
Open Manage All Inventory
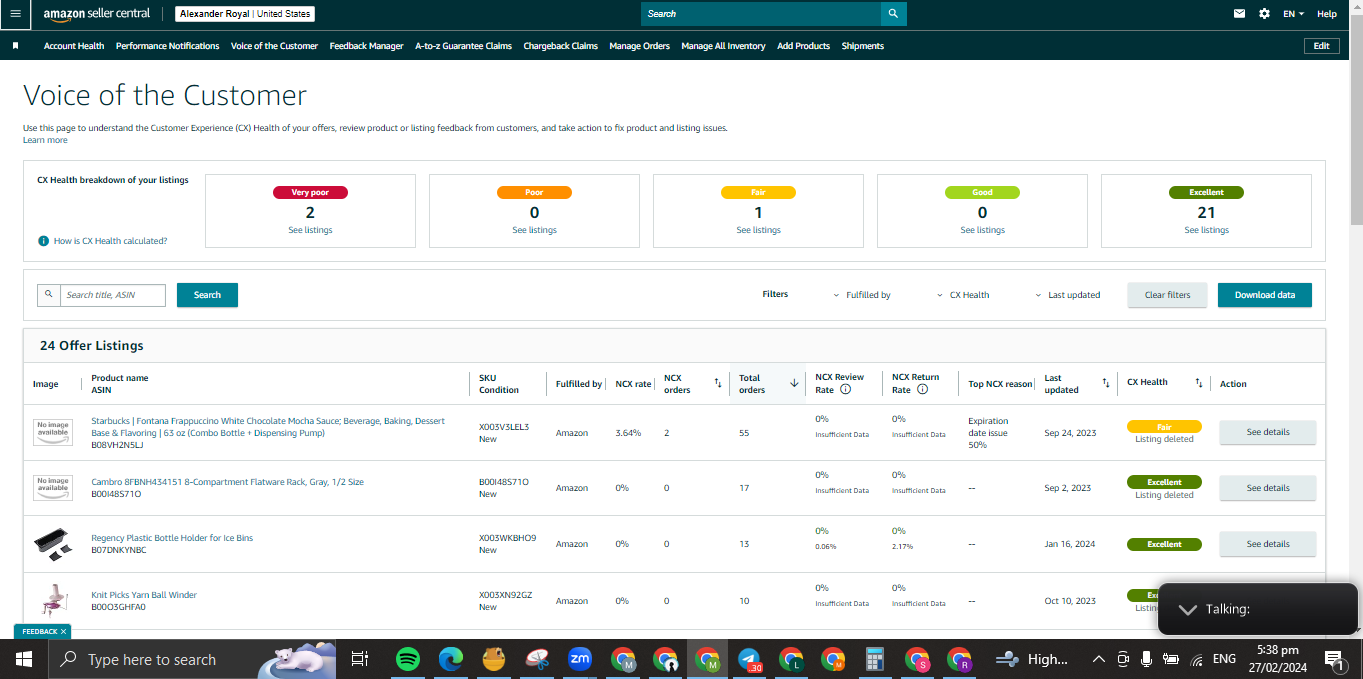tap(724, 46)
